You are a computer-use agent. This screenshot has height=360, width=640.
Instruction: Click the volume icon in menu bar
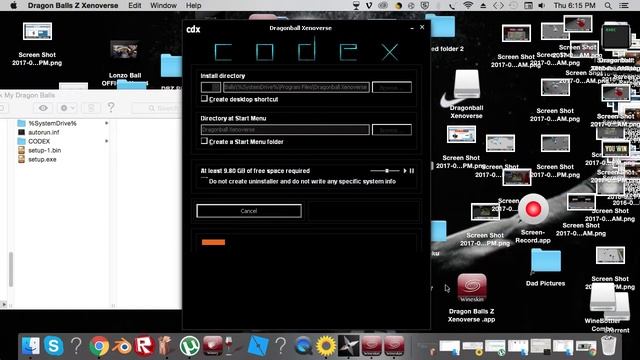pos(542,5)
